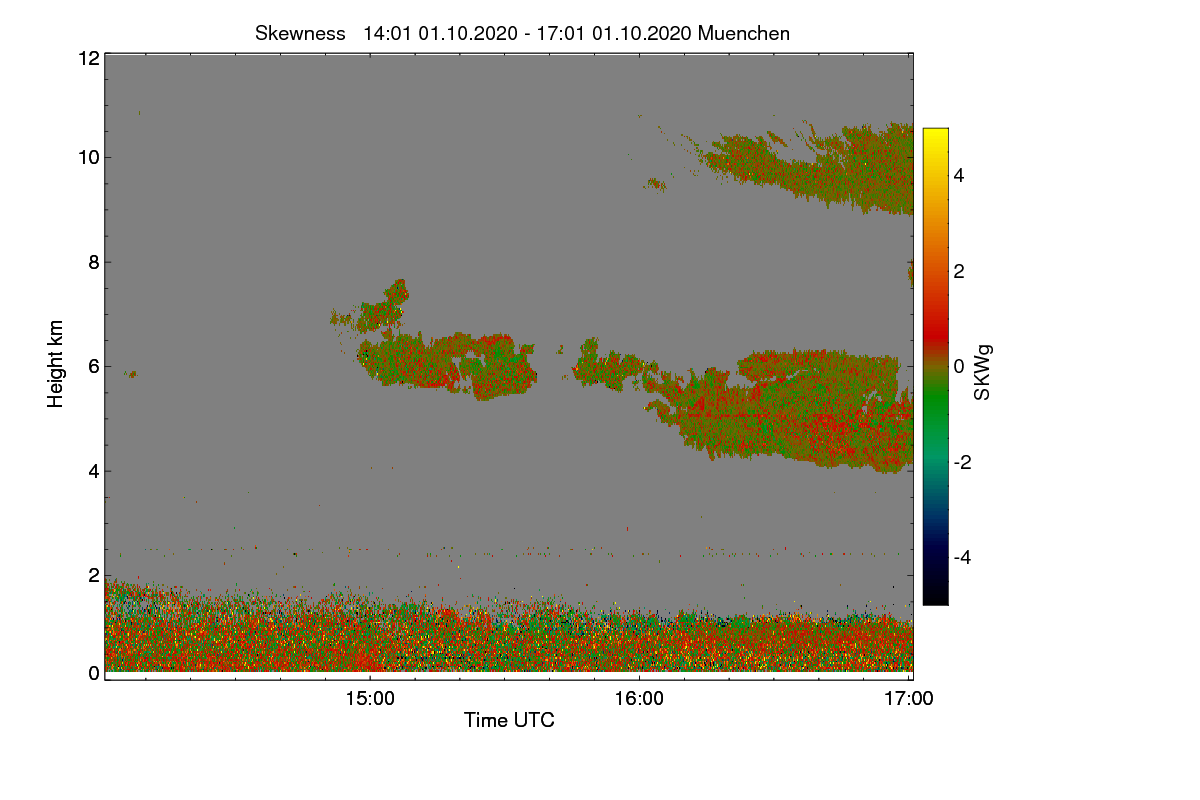Click the height tick label 6
The width and height of the screenshot is (1200, 800).
[x=93, y=367]
